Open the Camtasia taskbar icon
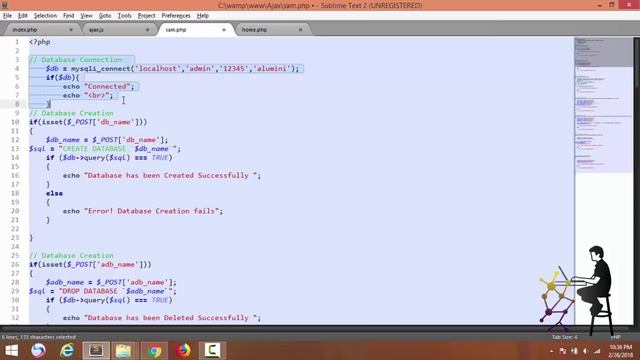This screenshot has width=640, height=360. (212, 351)
